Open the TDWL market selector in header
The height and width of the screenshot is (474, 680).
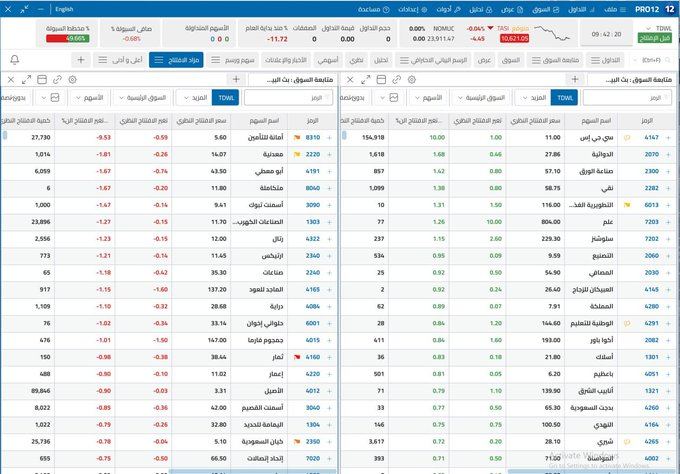click(657, 29)
